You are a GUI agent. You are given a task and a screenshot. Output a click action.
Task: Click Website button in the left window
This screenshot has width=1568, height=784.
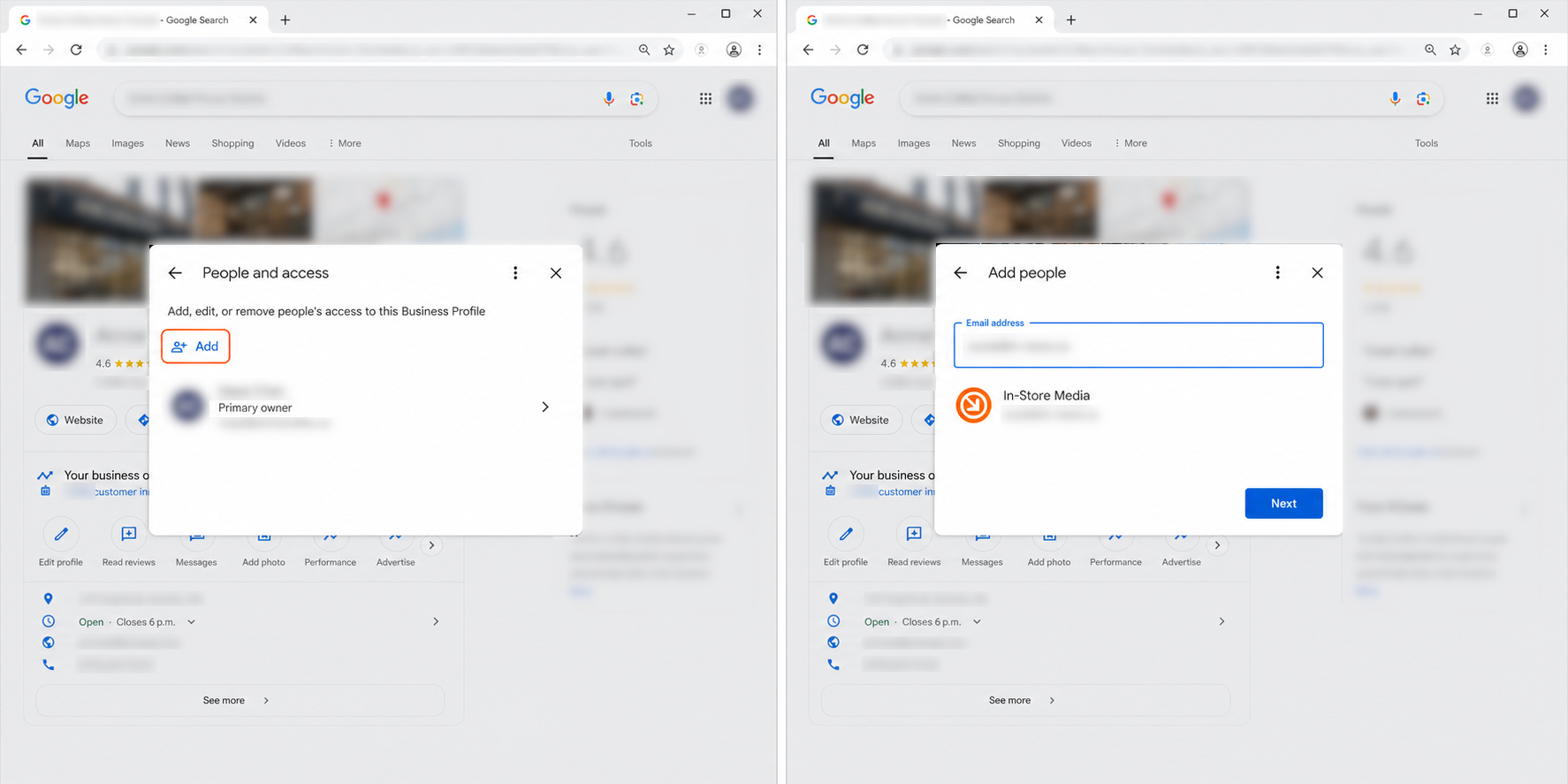tap(75, 420)
